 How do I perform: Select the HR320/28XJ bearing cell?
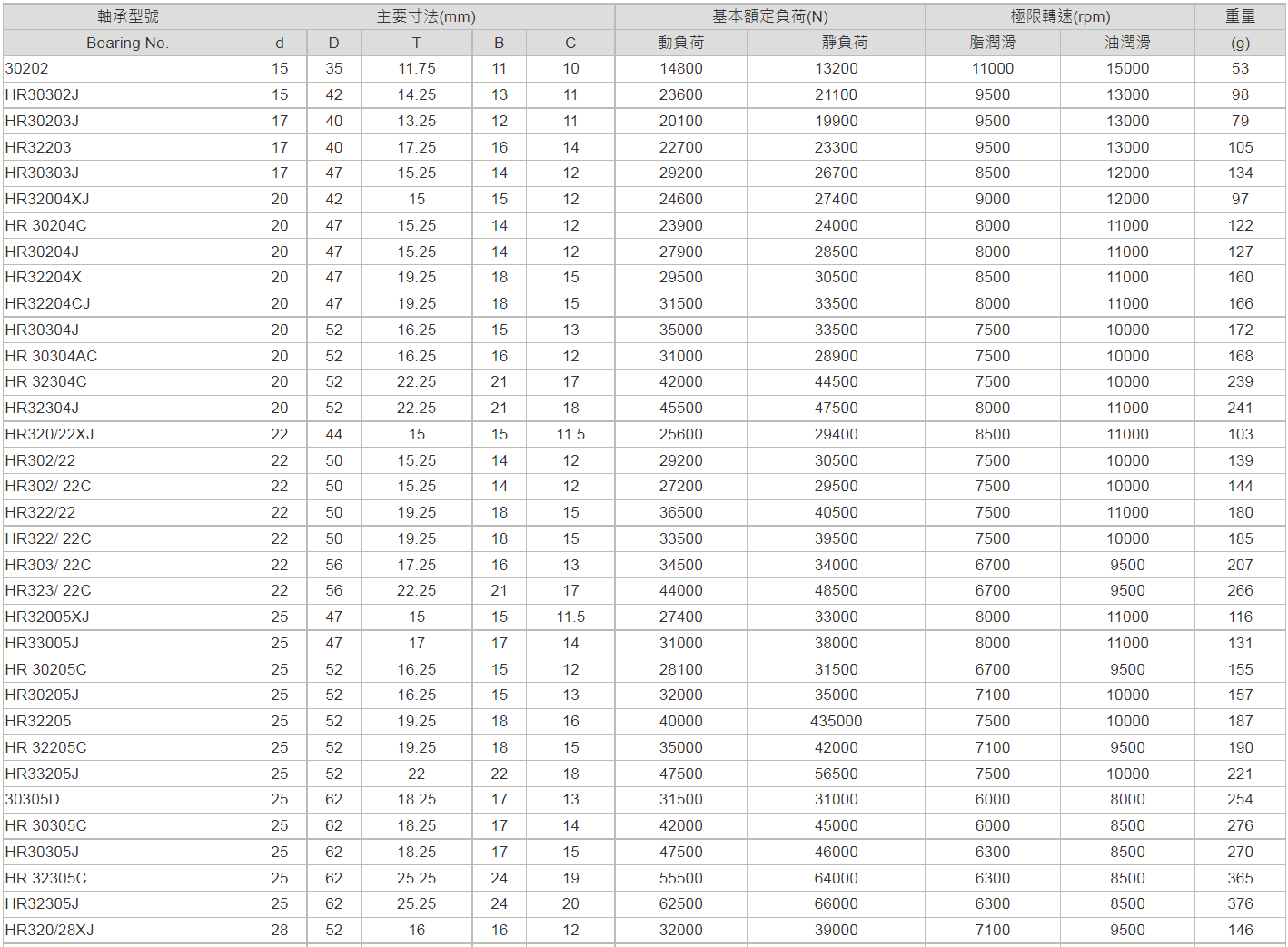click(x=49, y=930)
